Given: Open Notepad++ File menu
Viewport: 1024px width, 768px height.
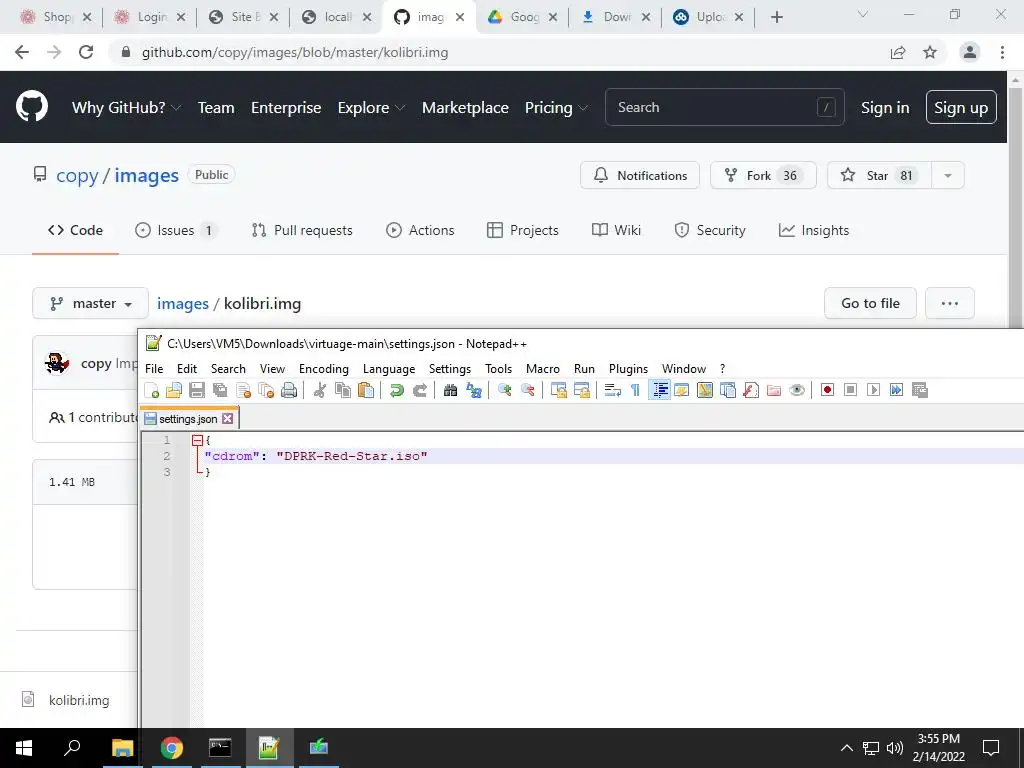Looking at the screenshot, I should click(154, 369).
